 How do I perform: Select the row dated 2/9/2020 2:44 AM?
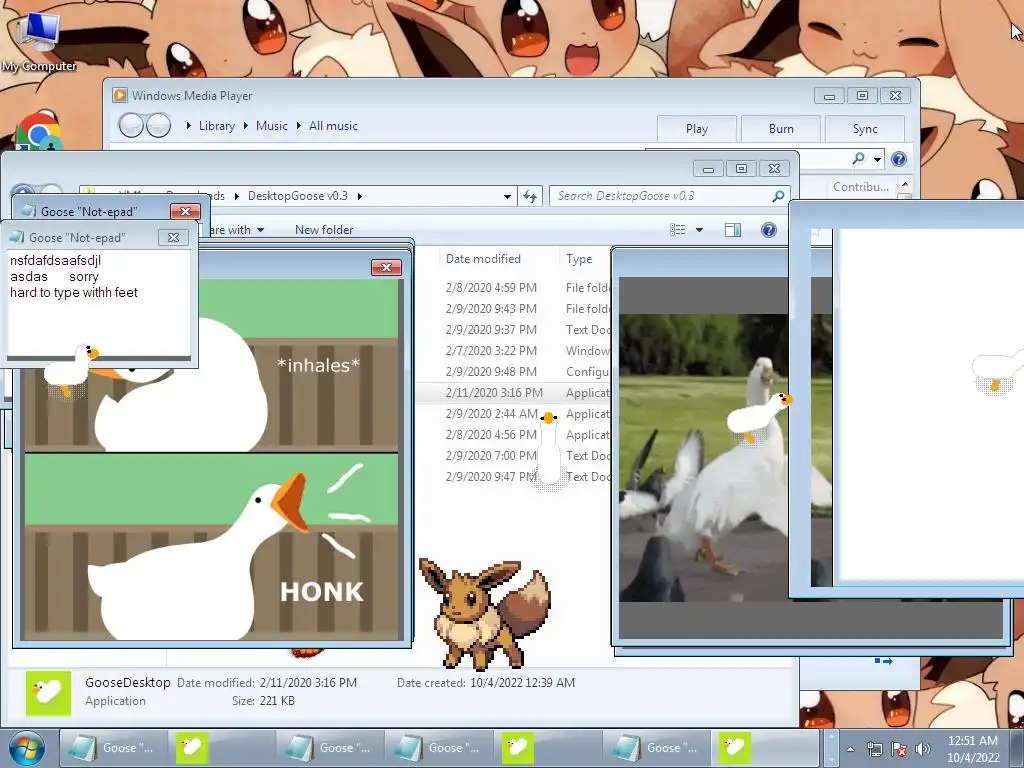pyautogui.click(x=513, y=413)
